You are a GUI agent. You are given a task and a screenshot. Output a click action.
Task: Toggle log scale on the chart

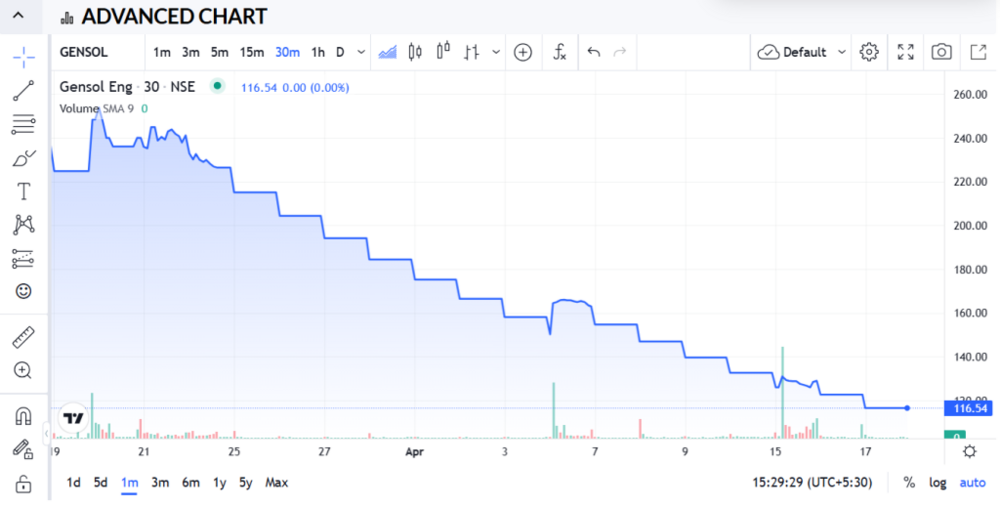(937, 482)
